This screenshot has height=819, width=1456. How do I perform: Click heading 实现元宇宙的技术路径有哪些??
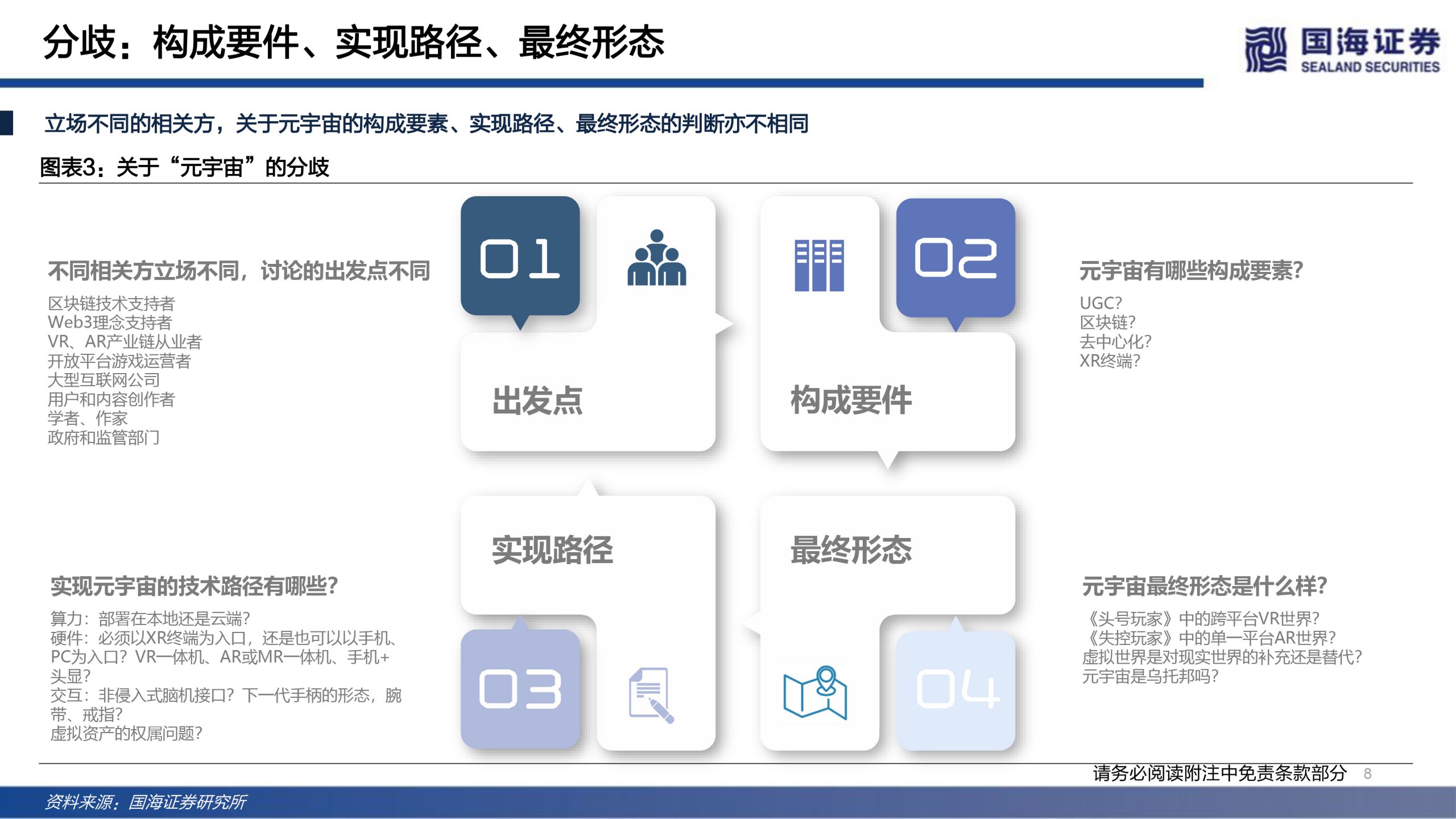click(x=195, y=586)
